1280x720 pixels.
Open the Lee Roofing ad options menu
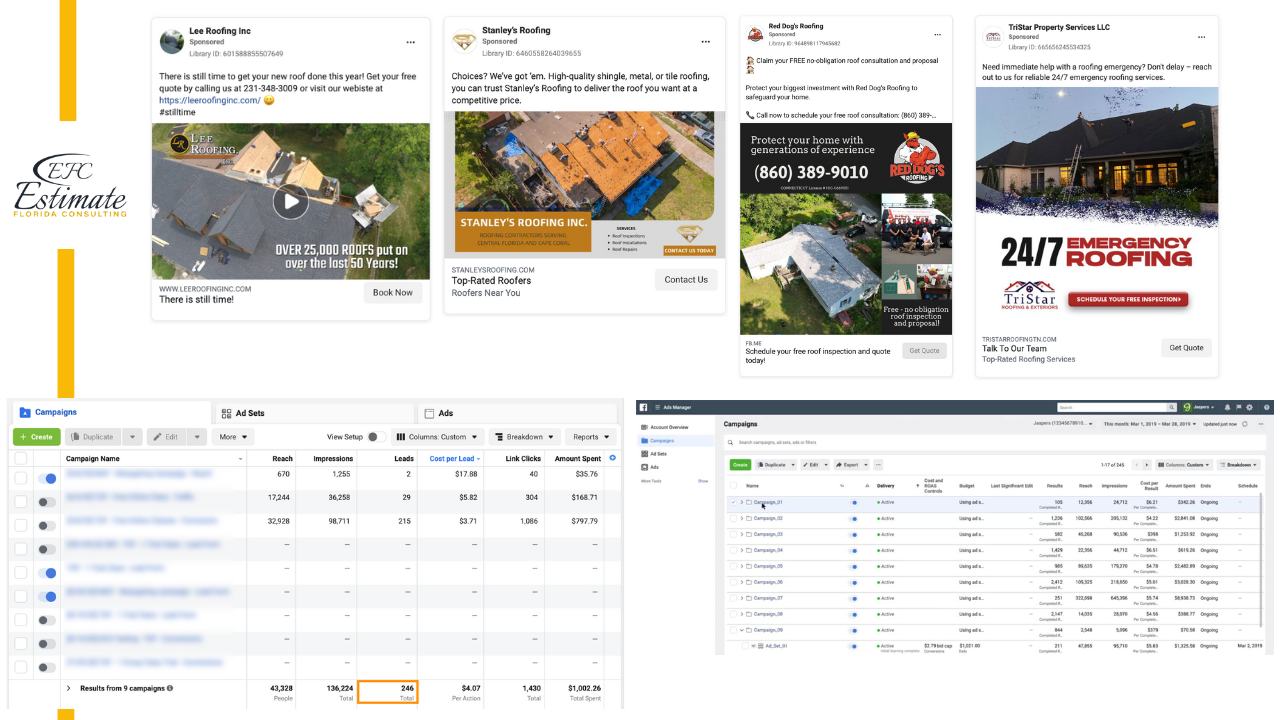click(410, 42)
